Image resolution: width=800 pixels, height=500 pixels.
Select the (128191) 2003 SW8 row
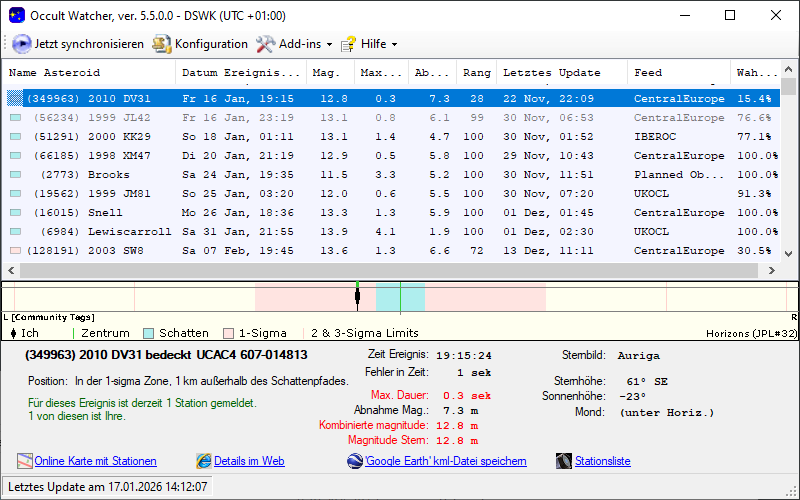coord(393,251)
